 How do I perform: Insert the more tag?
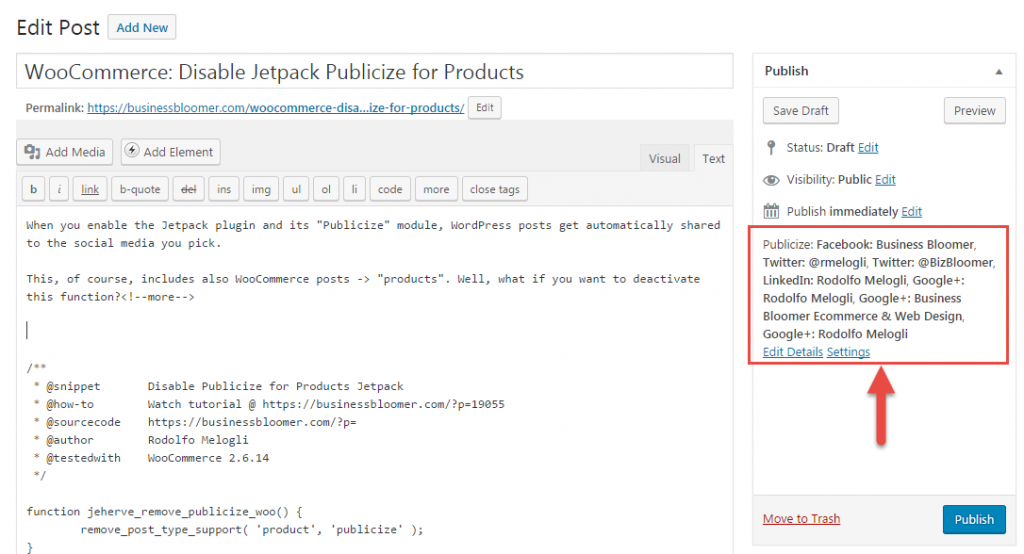[x=436, y=189]
